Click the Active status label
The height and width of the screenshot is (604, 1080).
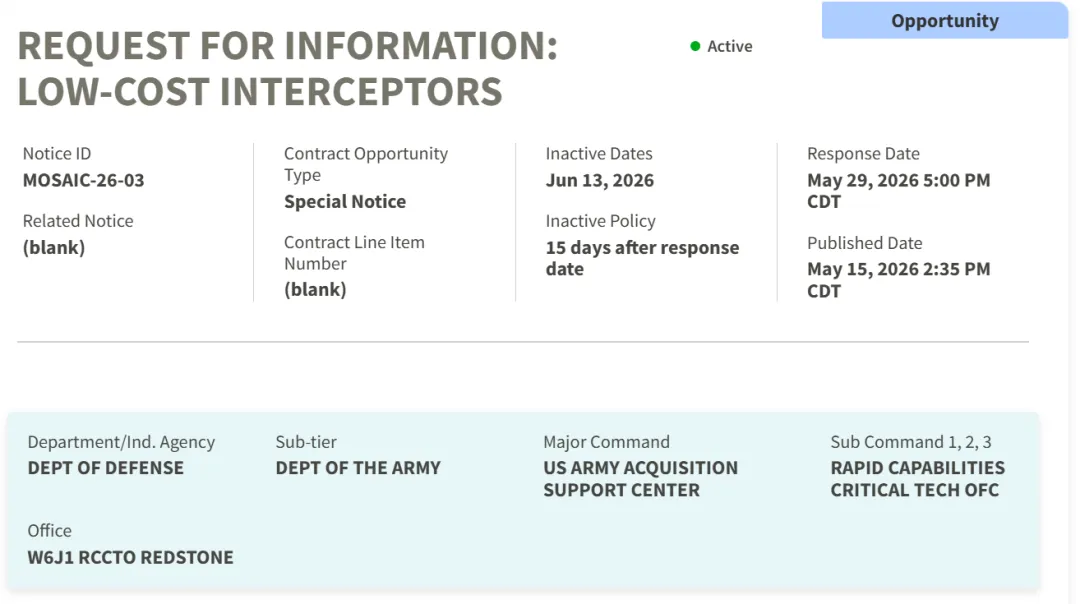[729, 46]
